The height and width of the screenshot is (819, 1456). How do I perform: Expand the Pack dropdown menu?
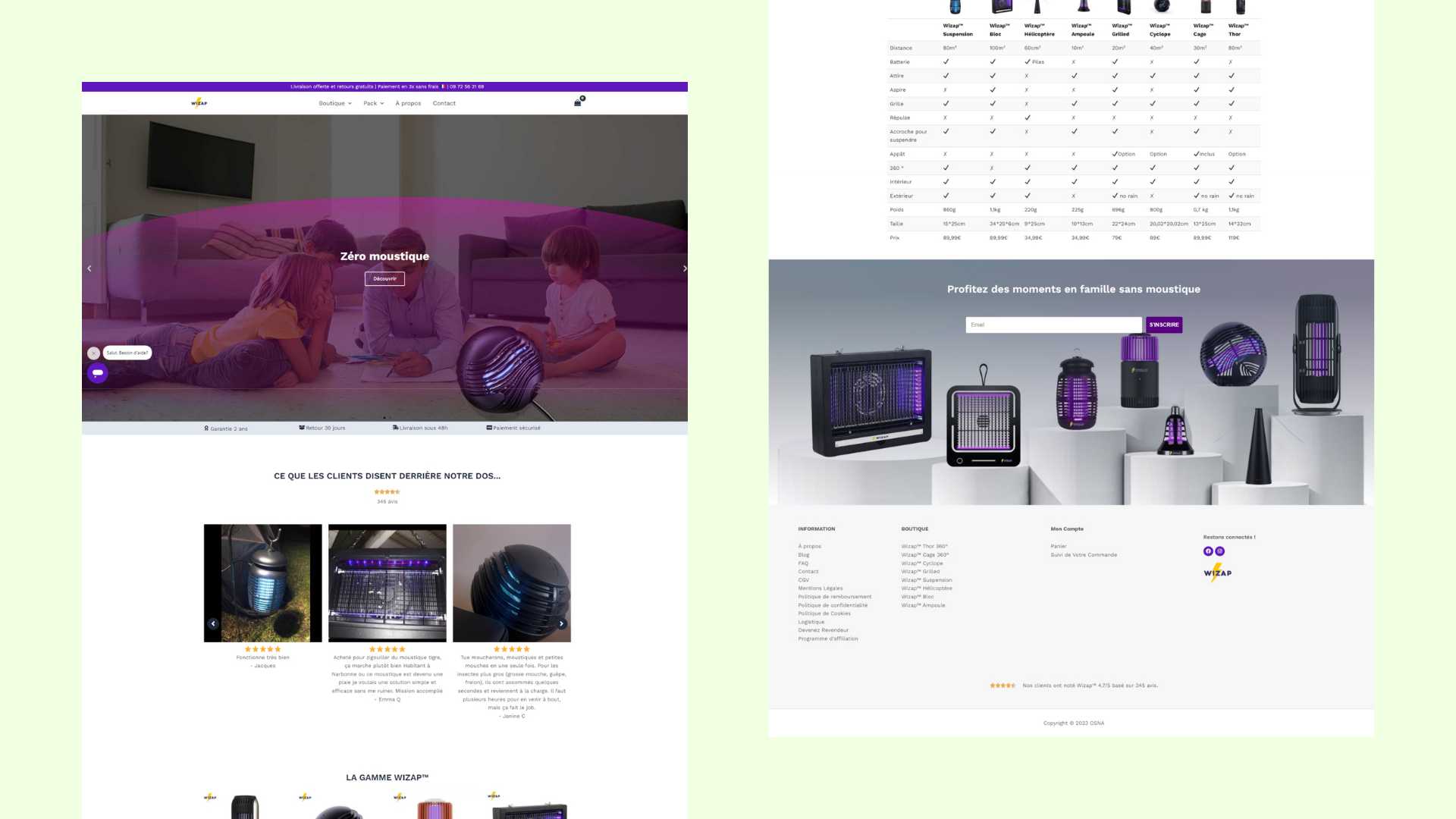point(374,103)
